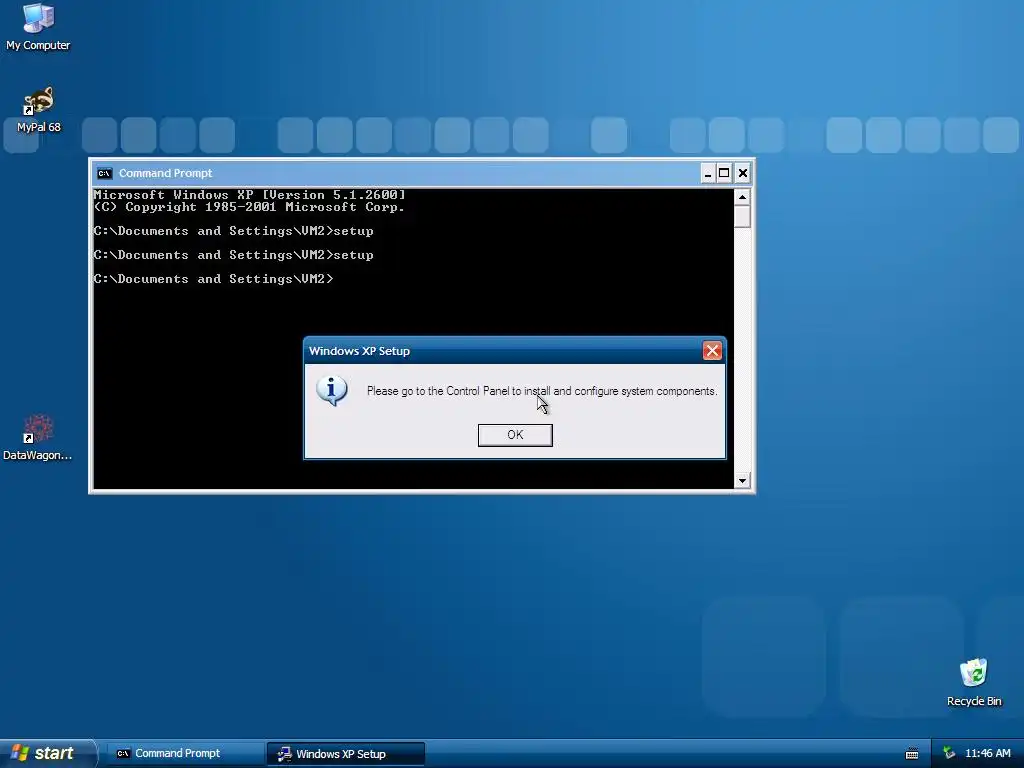Close the Command Prompt window
Screen dimensions: 1024x768
tap(743, 173)
